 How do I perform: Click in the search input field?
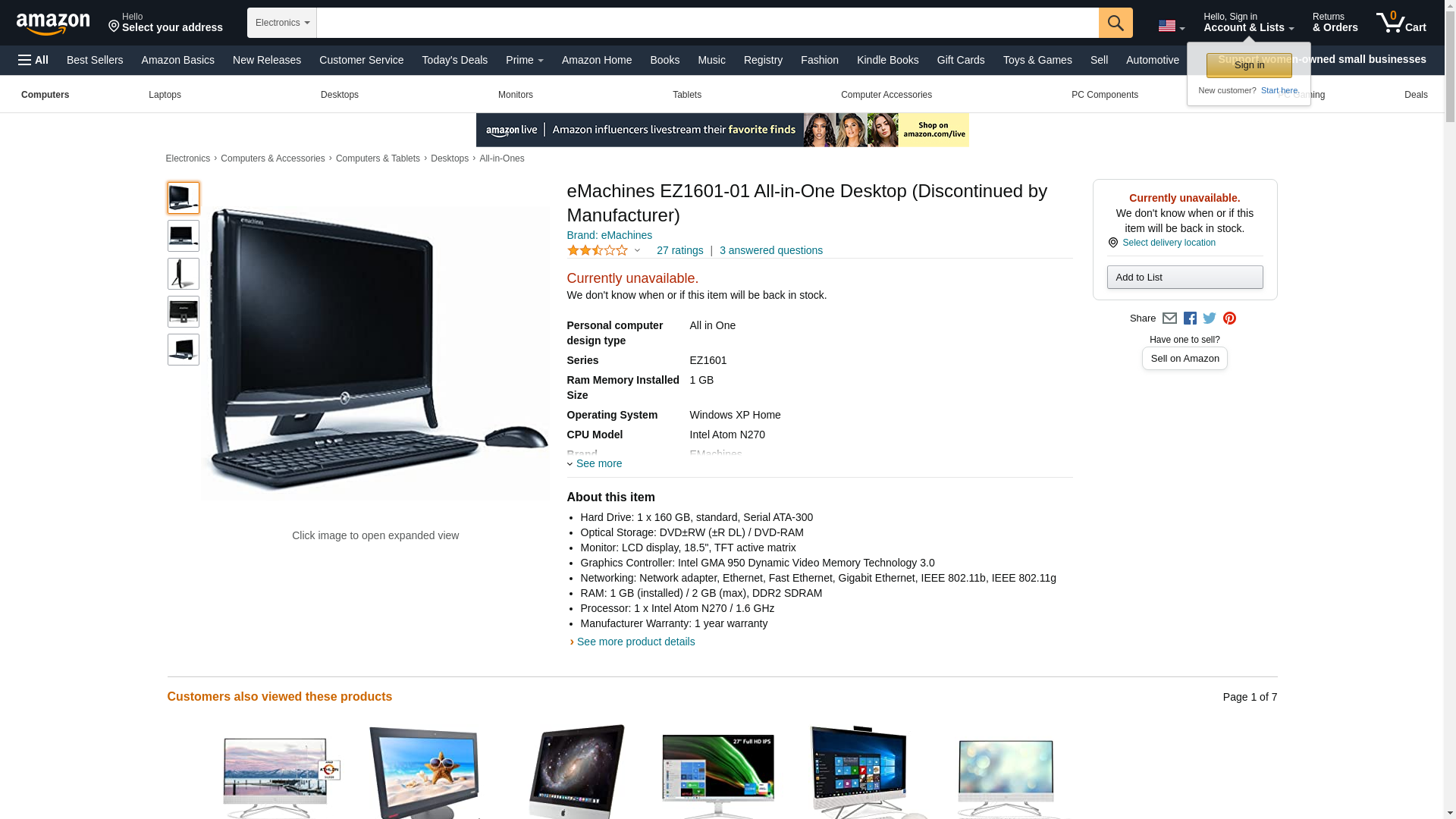tap(708, 23)
